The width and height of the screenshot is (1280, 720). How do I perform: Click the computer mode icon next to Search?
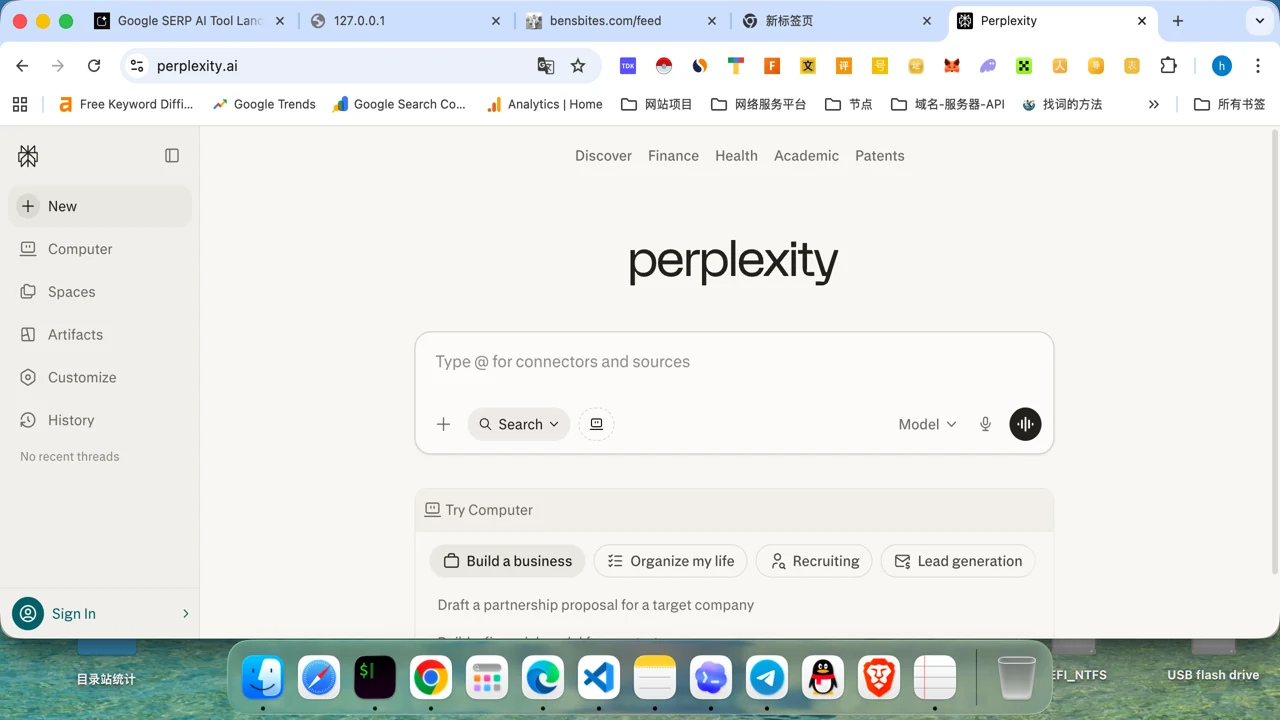[x=596, y=424]
